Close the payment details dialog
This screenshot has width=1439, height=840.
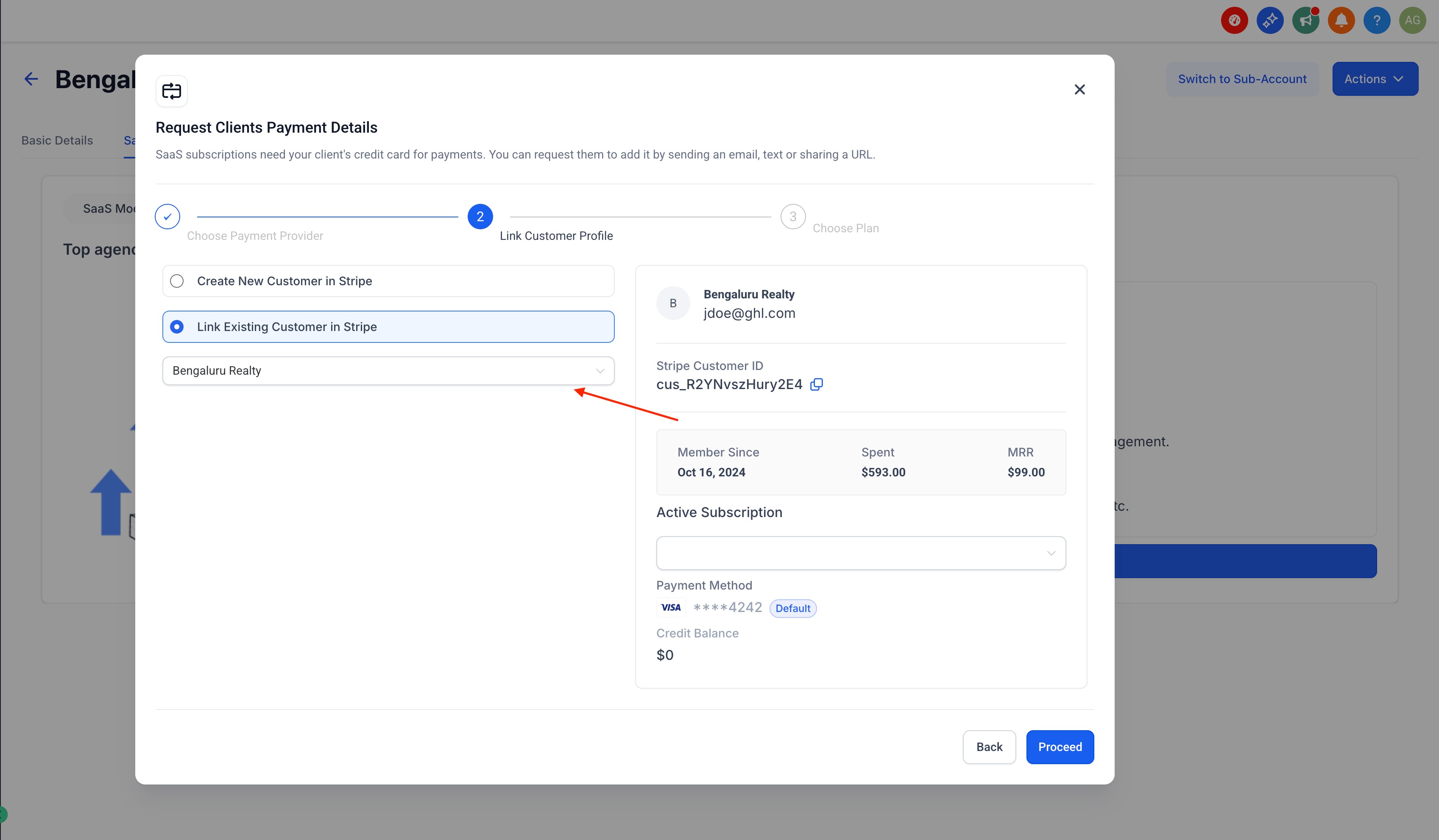click(x=1079, y=89)
